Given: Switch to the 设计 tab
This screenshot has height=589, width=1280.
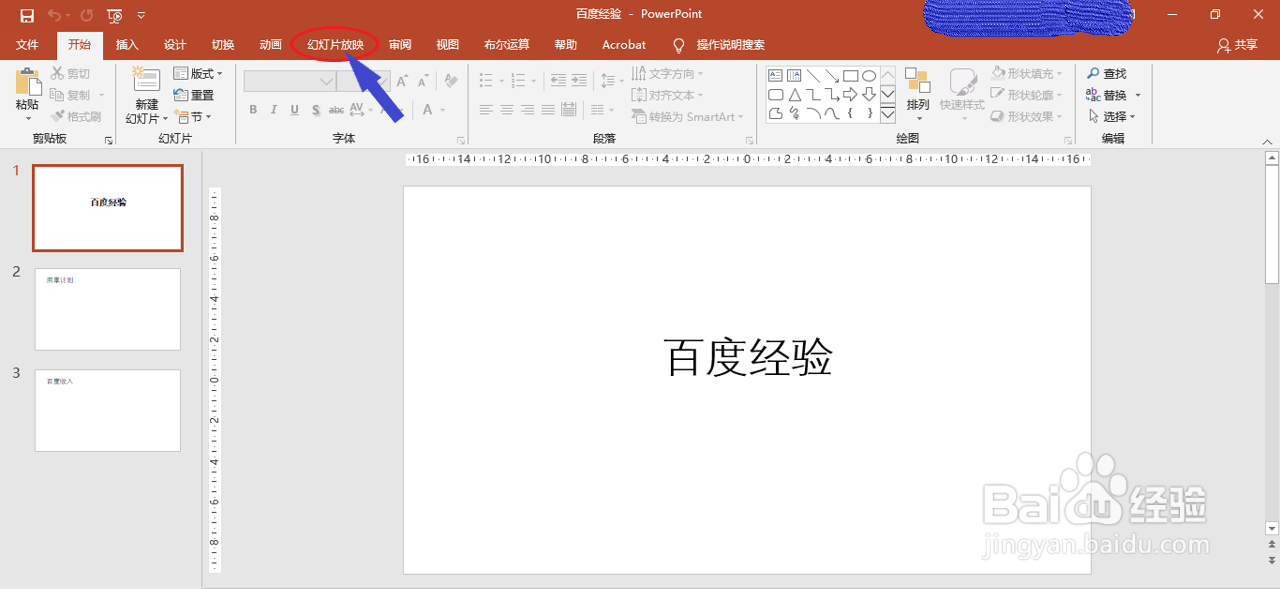Looking at the screenshot, I should click(175, 45).
